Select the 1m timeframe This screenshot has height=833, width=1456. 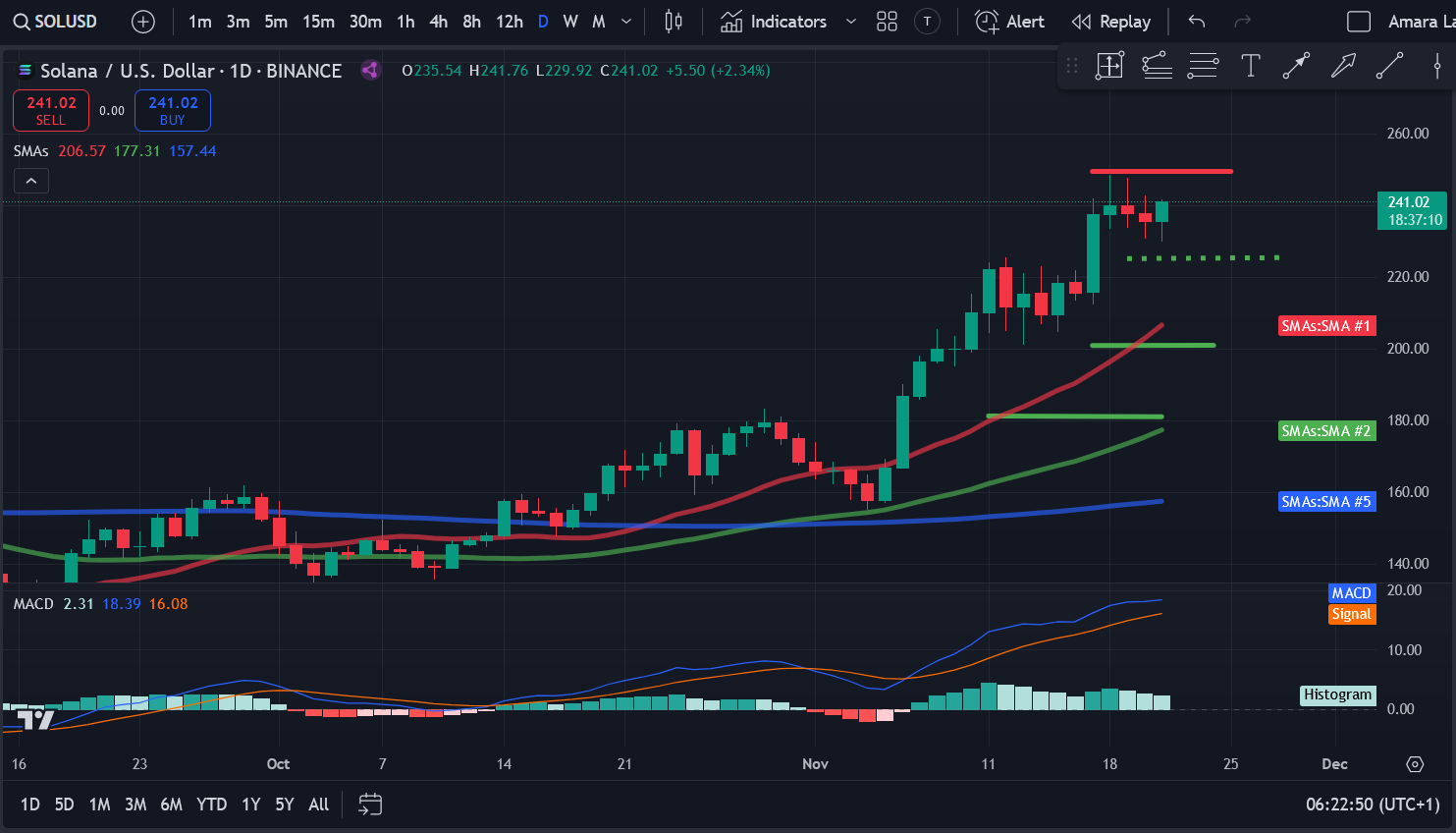199,22
